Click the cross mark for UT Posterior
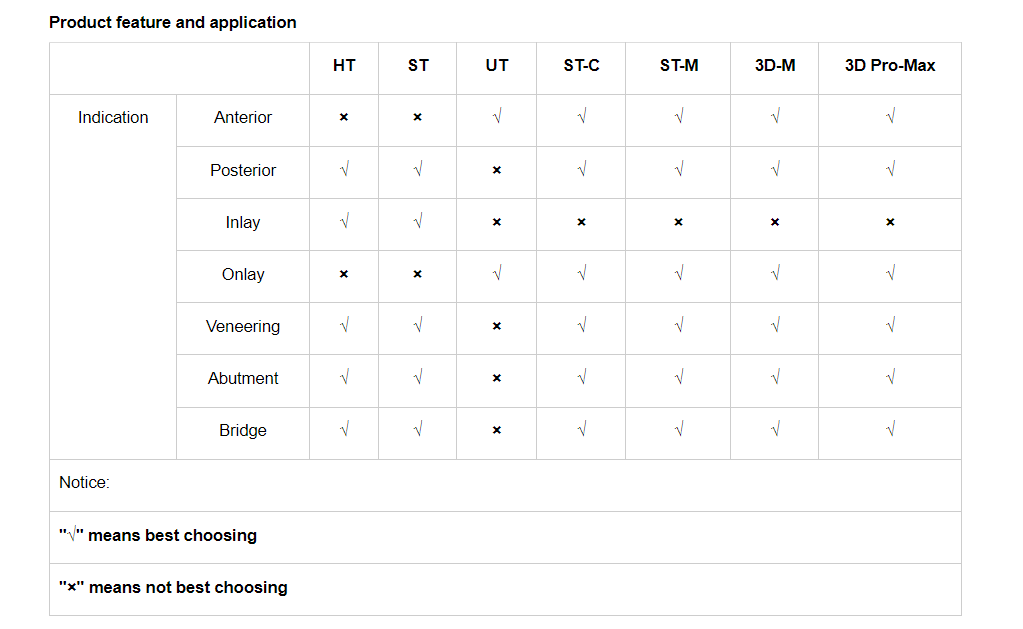1023x629 pixels. coord(497,170)
